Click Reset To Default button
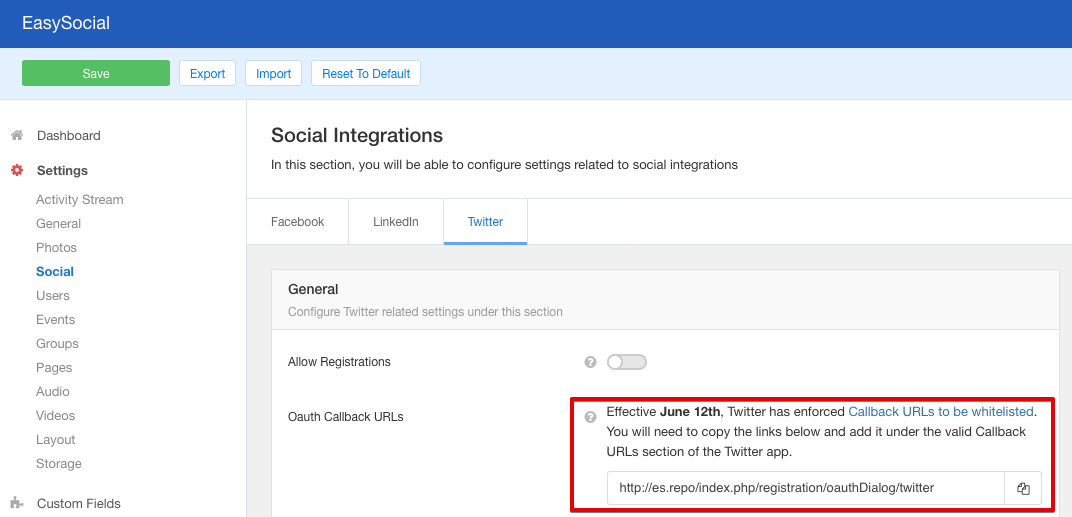 click(366, 73)
